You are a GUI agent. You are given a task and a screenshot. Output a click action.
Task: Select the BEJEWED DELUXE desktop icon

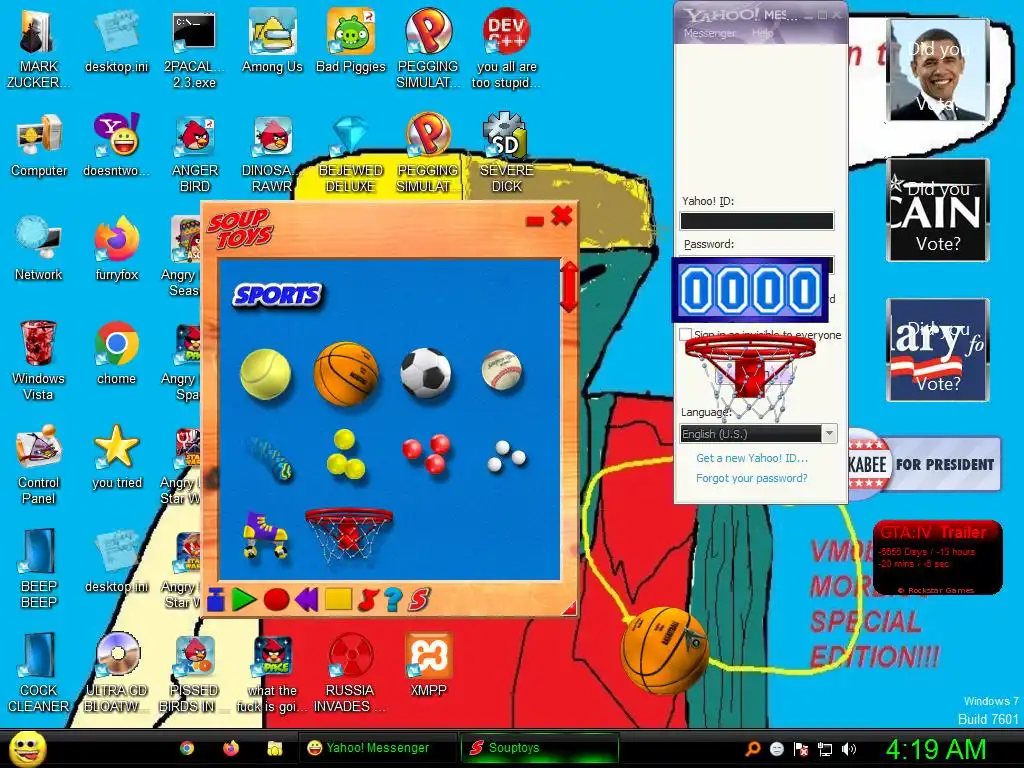[x=351, y=153]
